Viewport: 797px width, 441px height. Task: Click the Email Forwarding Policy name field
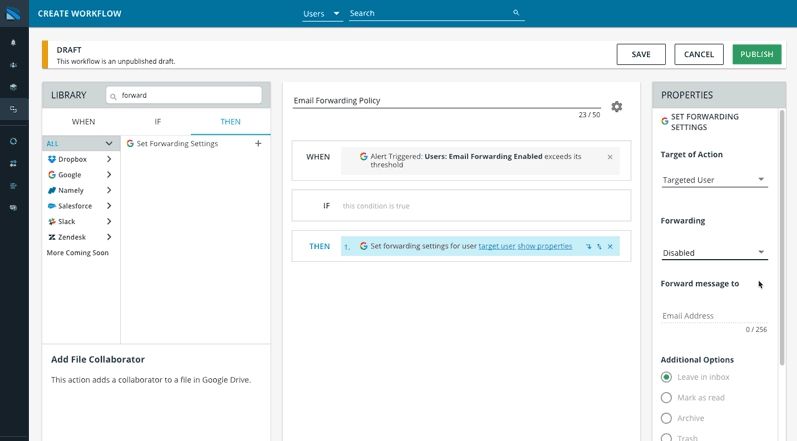447,101
